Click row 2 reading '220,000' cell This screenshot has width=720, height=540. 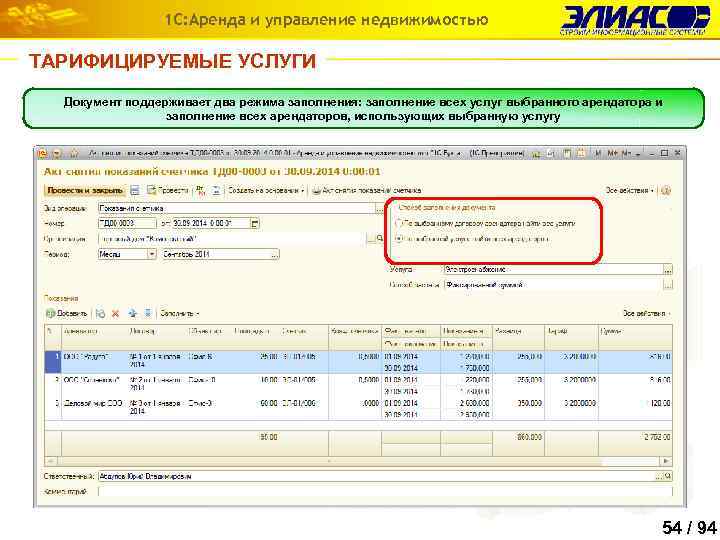pos(466,380)
